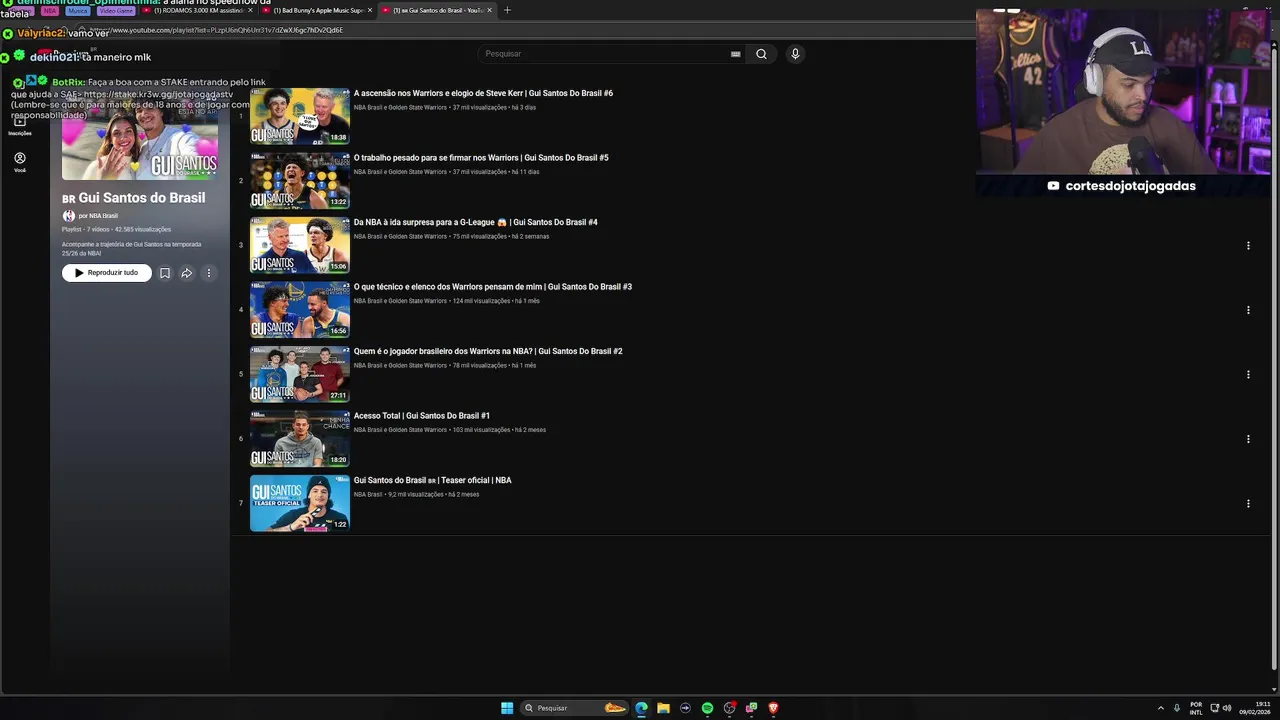Open Teaser oficial video thumbnail

pyautogui.click(x=300, y=503)
